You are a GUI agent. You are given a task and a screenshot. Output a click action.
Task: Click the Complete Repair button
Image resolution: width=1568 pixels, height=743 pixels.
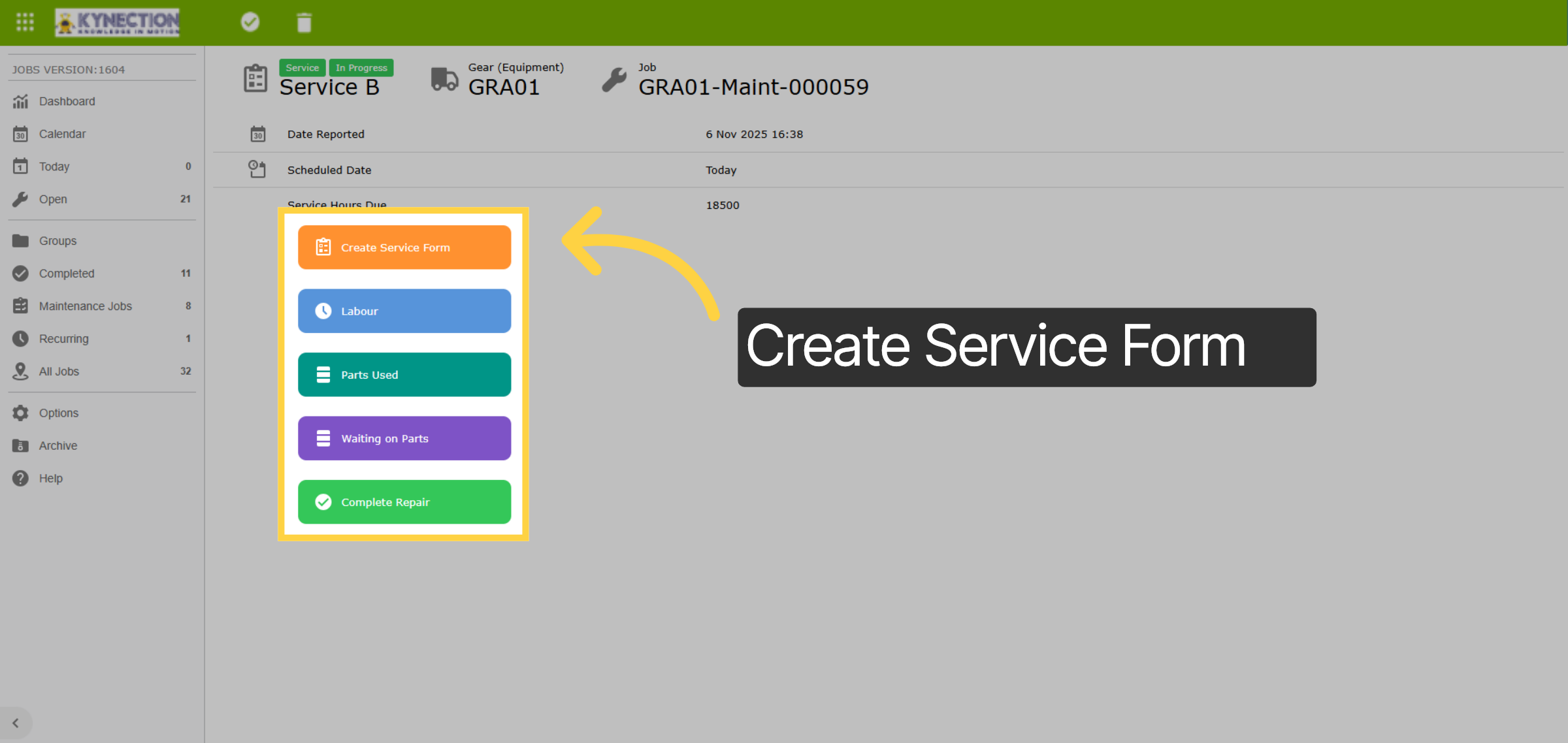coord(404,502)
